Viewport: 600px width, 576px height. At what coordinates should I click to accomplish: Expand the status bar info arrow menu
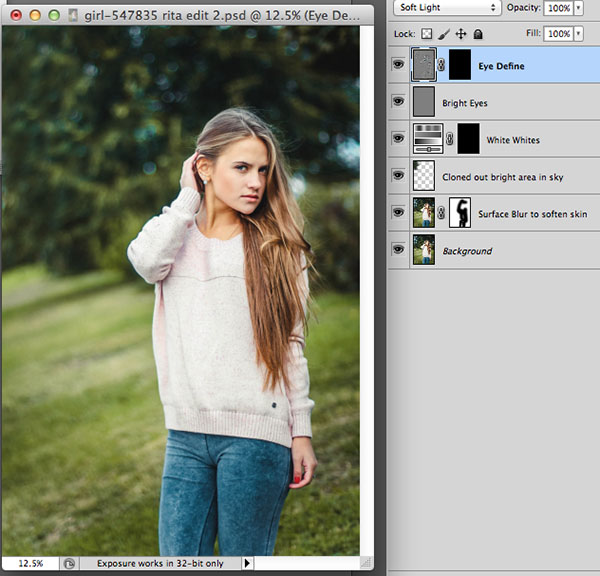click(248, 564)
